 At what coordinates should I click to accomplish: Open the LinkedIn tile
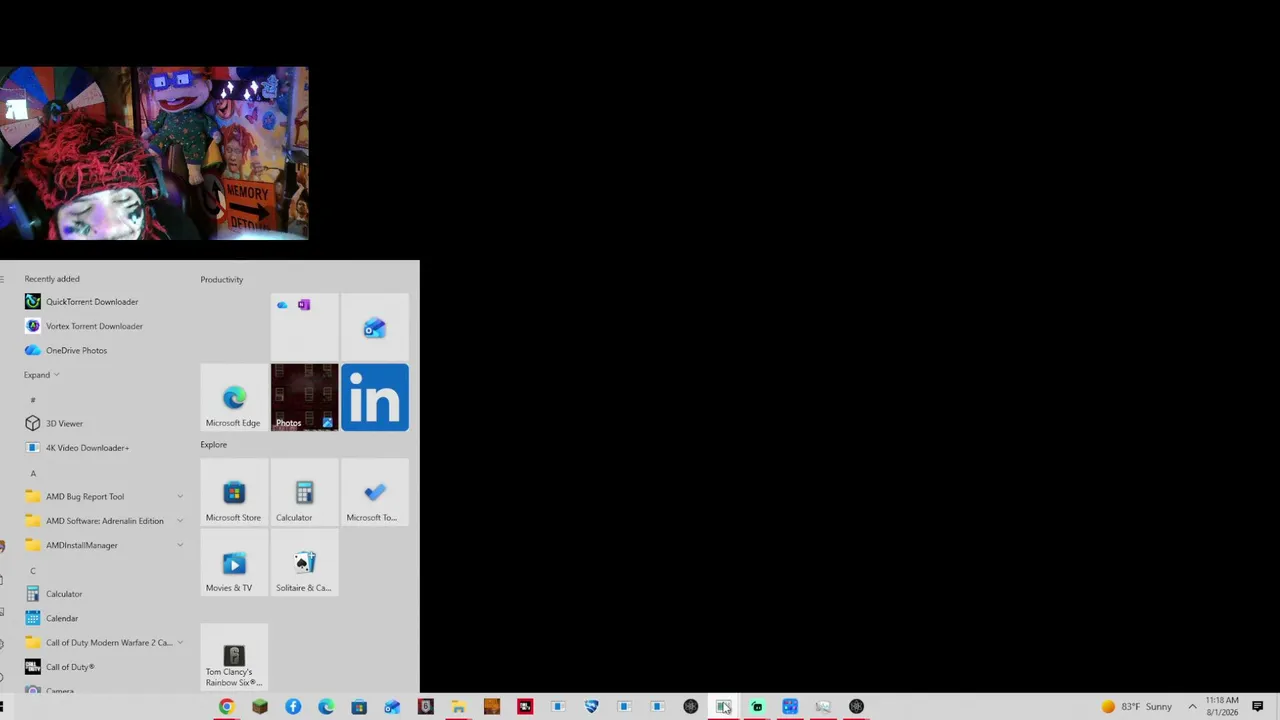375,397
